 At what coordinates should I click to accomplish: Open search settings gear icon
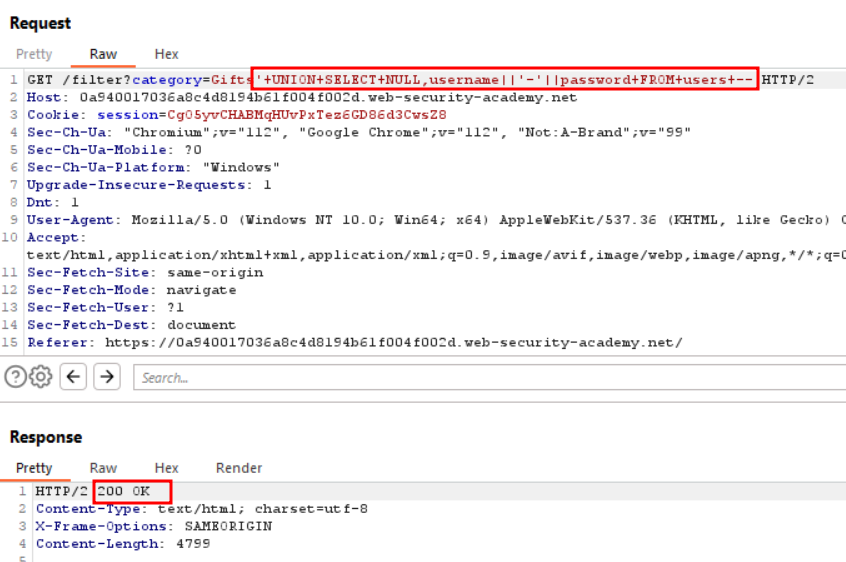(41, 376)
